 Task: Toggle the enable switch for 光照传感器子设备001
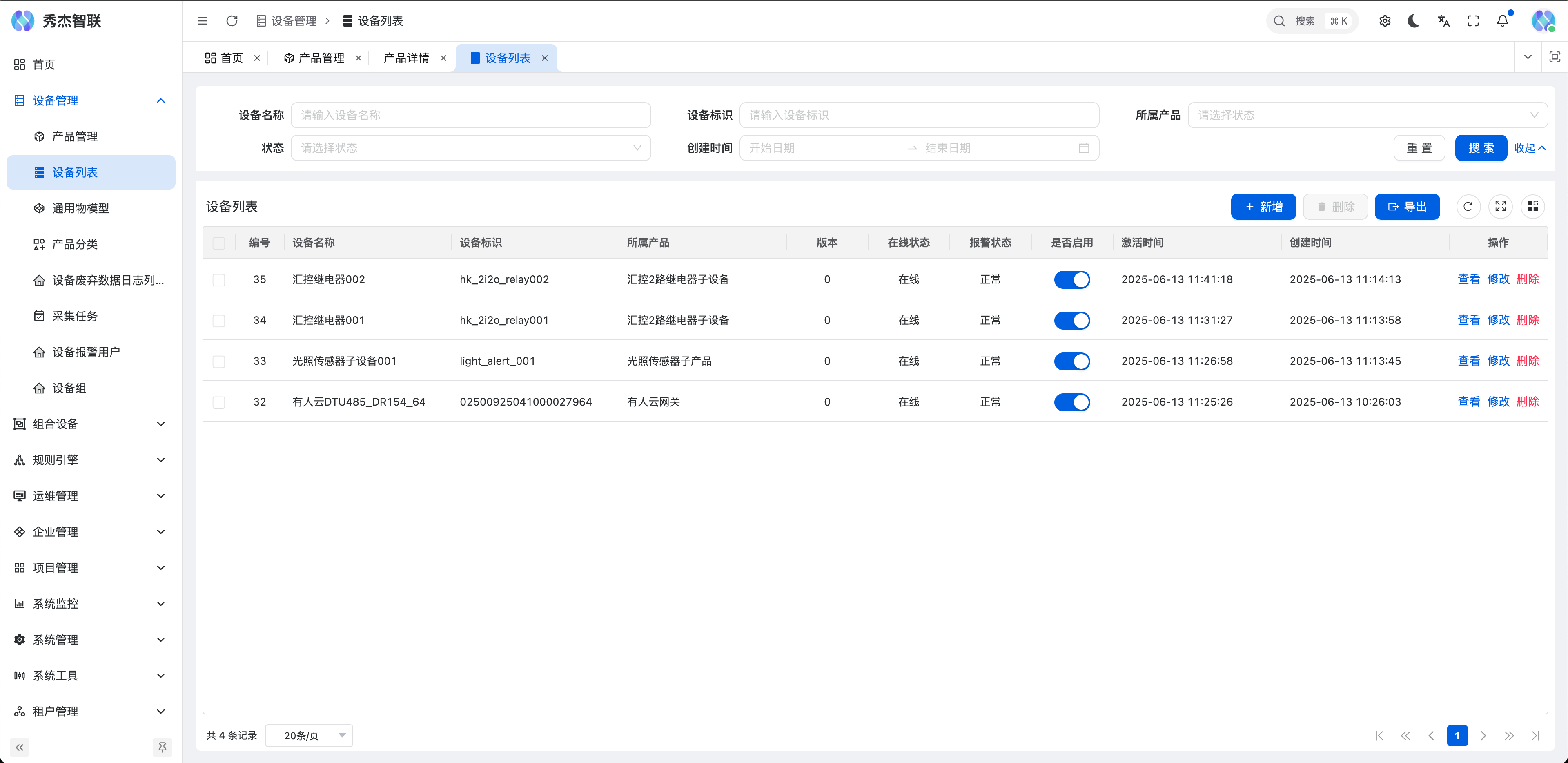point(1072,361)
